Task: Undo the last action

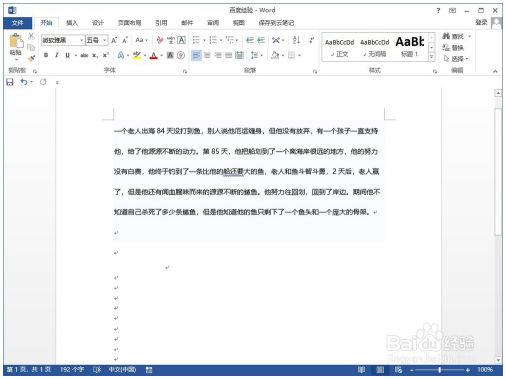Action: [24, 82]
